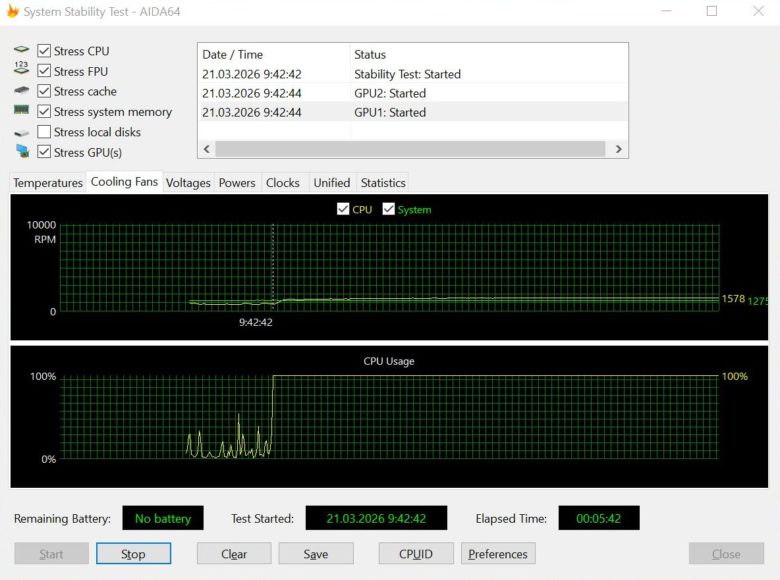
Task: Hide the System fan graph line checkbox
Action: 389,209
